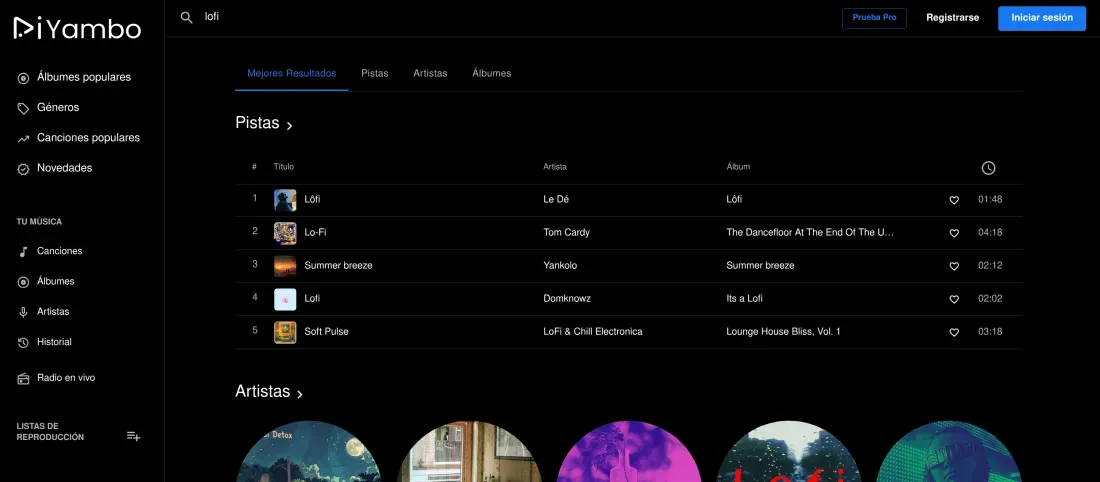Click the Iniciar sesión button
This screenshot has width=1100, height=482.
tap(1042, 18)
